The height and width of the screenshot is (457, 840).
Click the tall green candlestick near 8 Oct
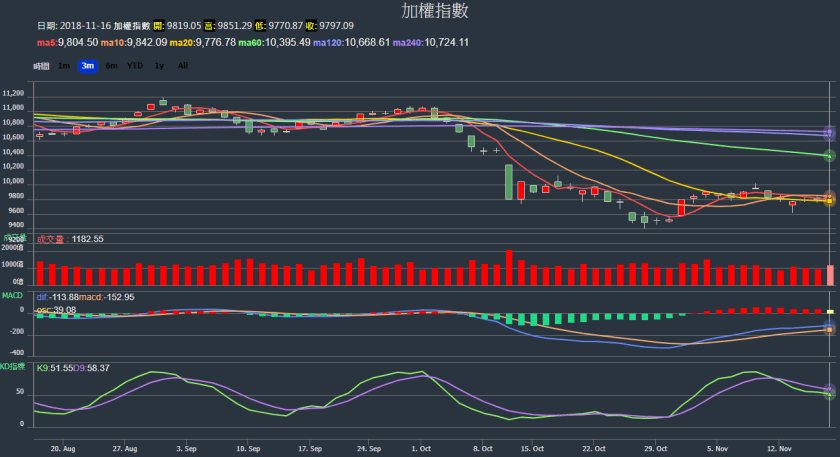click(x=508, y=182)
